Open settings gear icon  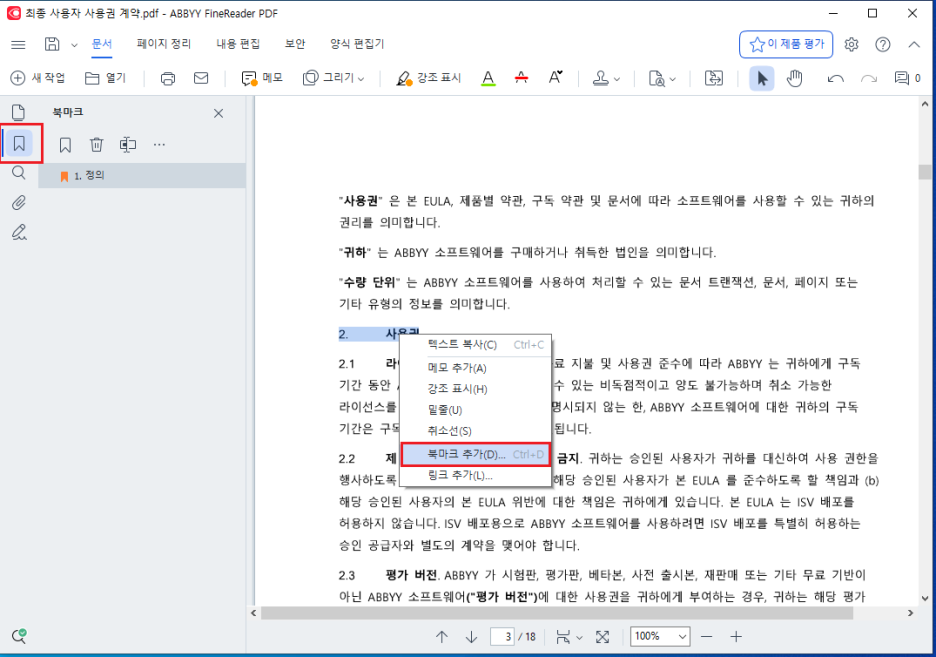[851, 44]
